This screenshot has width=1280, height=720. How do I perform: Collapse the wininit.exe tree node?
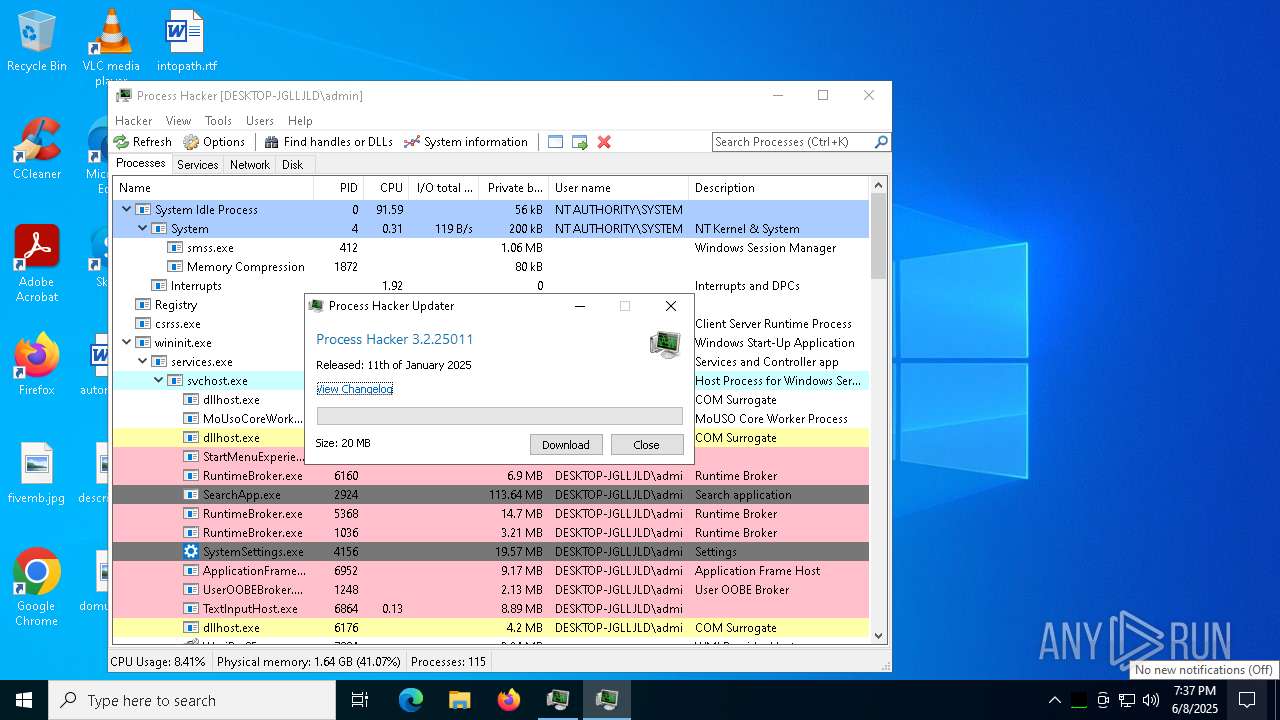click(x=126, y=343)
